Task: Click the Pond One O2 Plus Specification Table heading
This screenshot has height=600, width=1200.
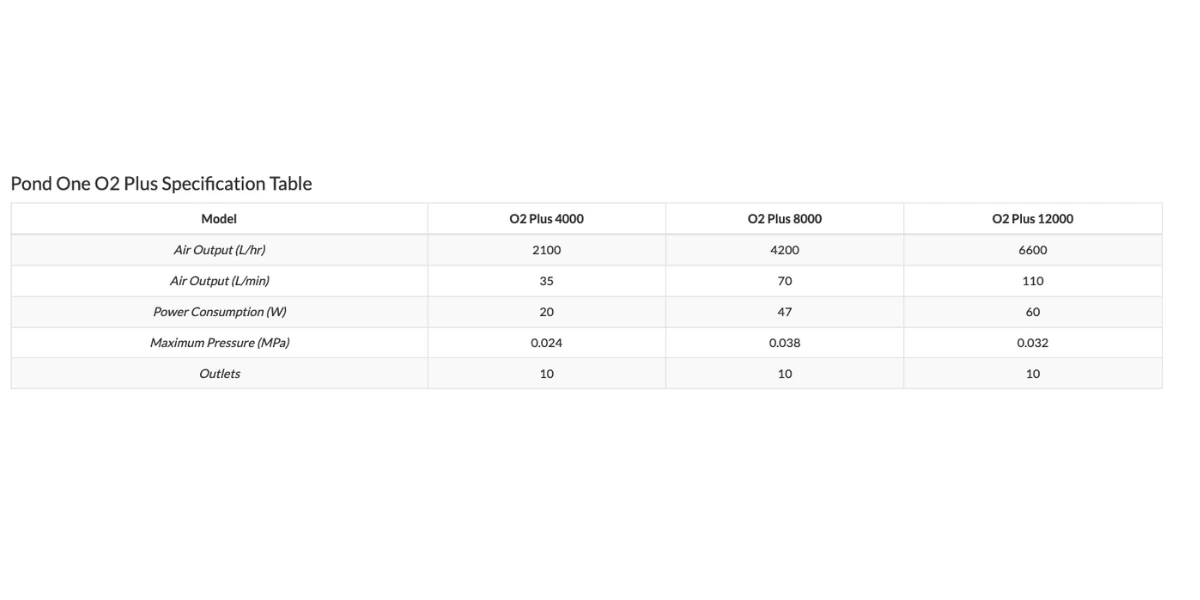Action: coord(161,184)
